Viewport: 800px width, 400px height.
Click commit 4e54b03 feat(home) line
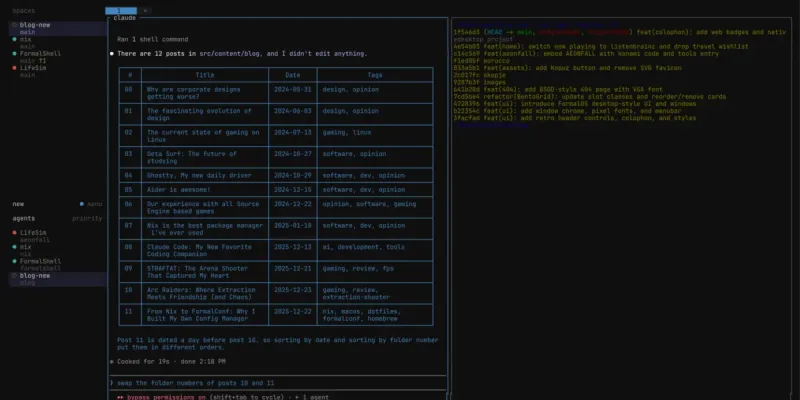click(601, 46)
